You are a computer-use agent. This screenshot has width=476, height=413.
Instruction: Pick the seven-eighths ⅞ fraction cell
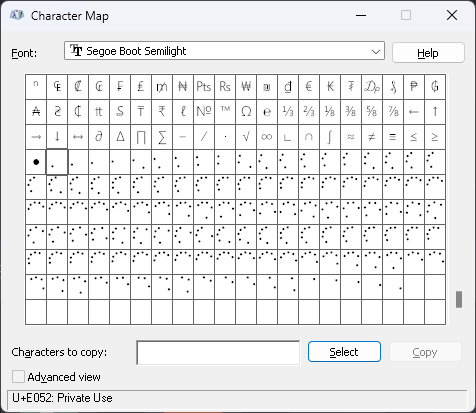click(x=393, y=112)
